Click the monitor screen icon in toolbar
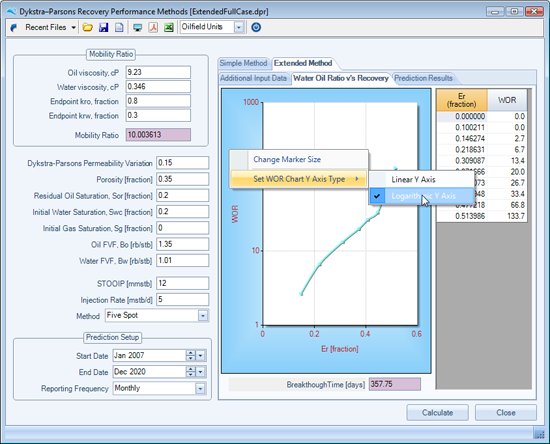The image size is (550, 444). click(138, 27)
